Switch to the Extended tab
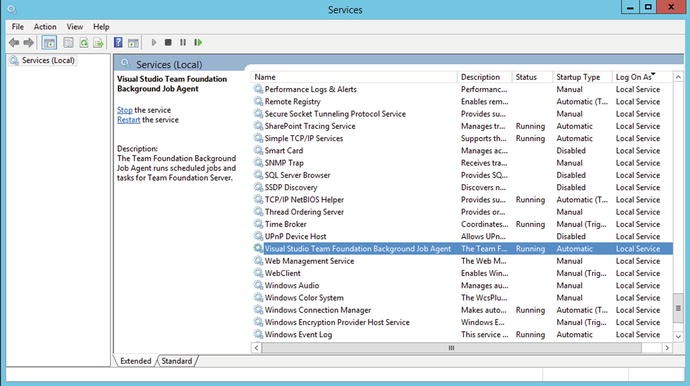 (x=136, y=361)
